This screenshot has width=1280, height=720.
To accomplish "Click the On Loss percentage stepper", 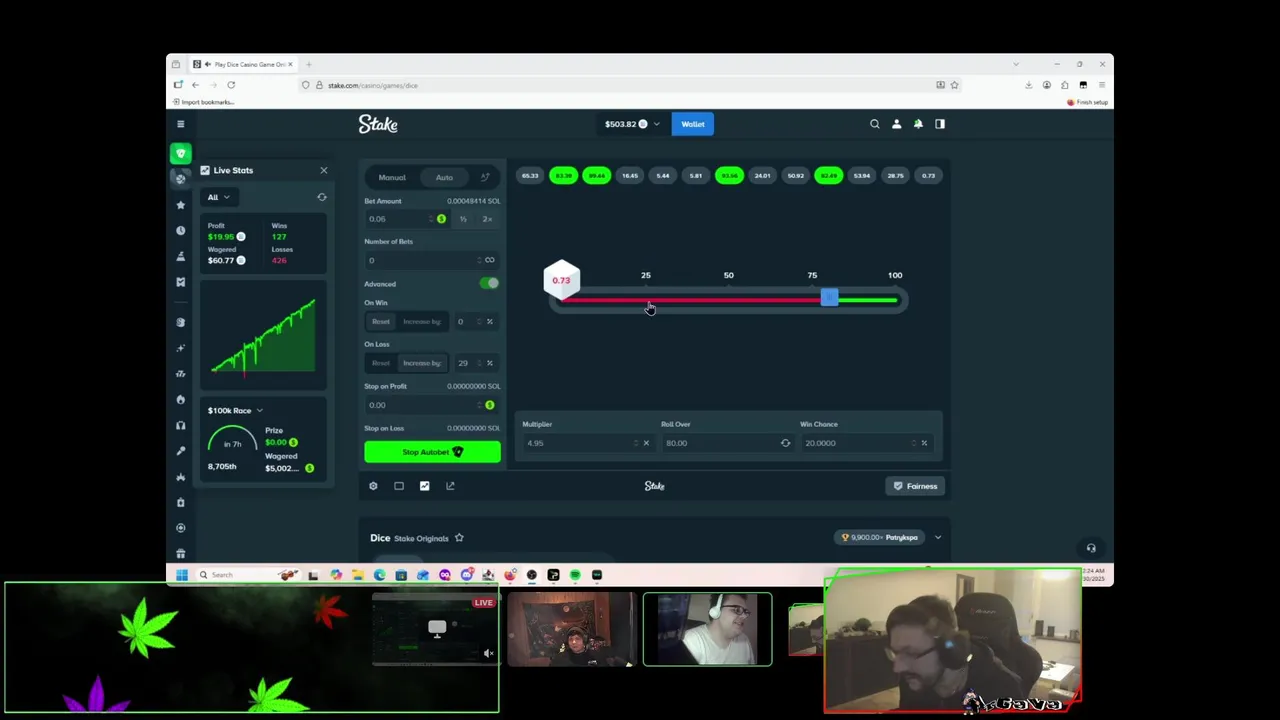I will pyautogui.click(x=478, y=363).
